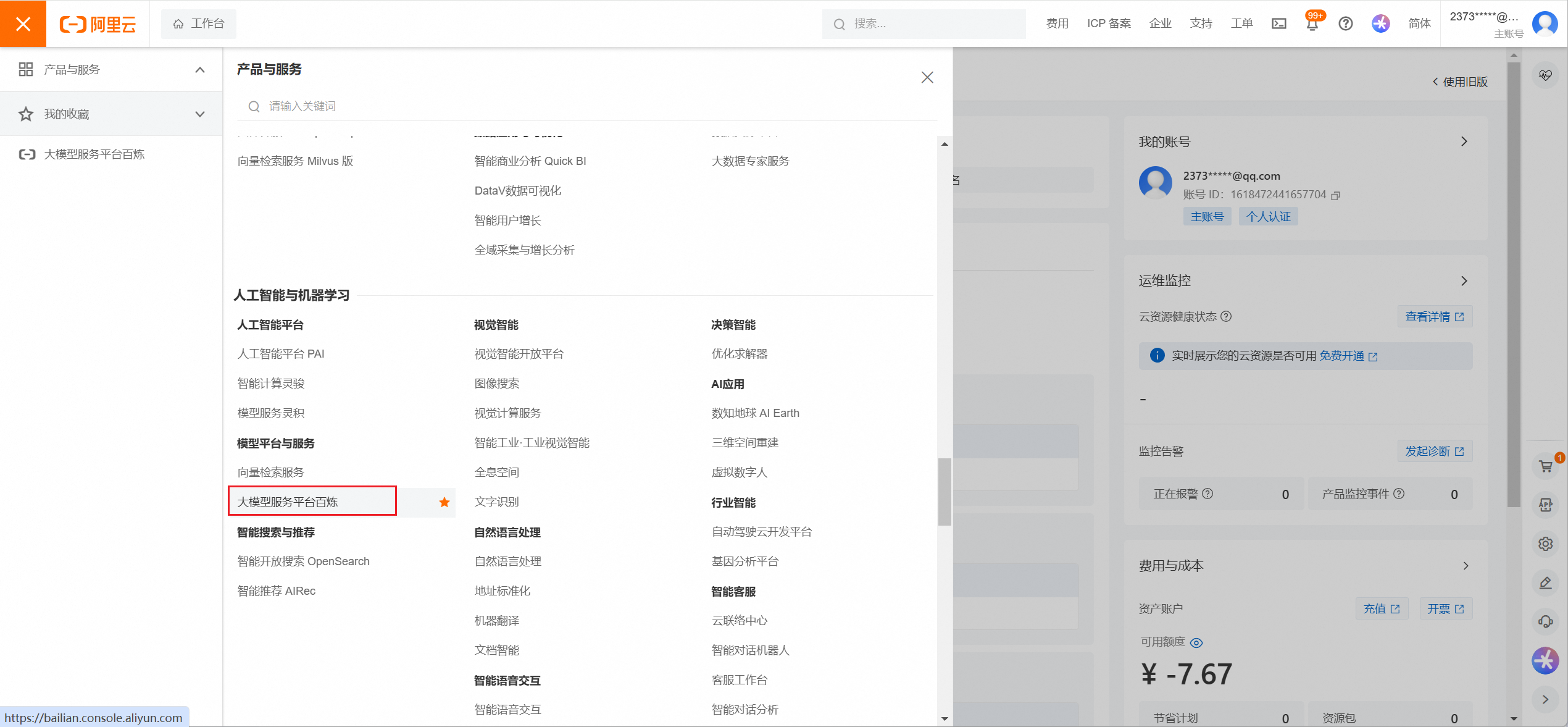Open the API tool icon in right sidebar
This screenshot has height=727, width=1568.
pyautogui.click(x=1546, y=505)
